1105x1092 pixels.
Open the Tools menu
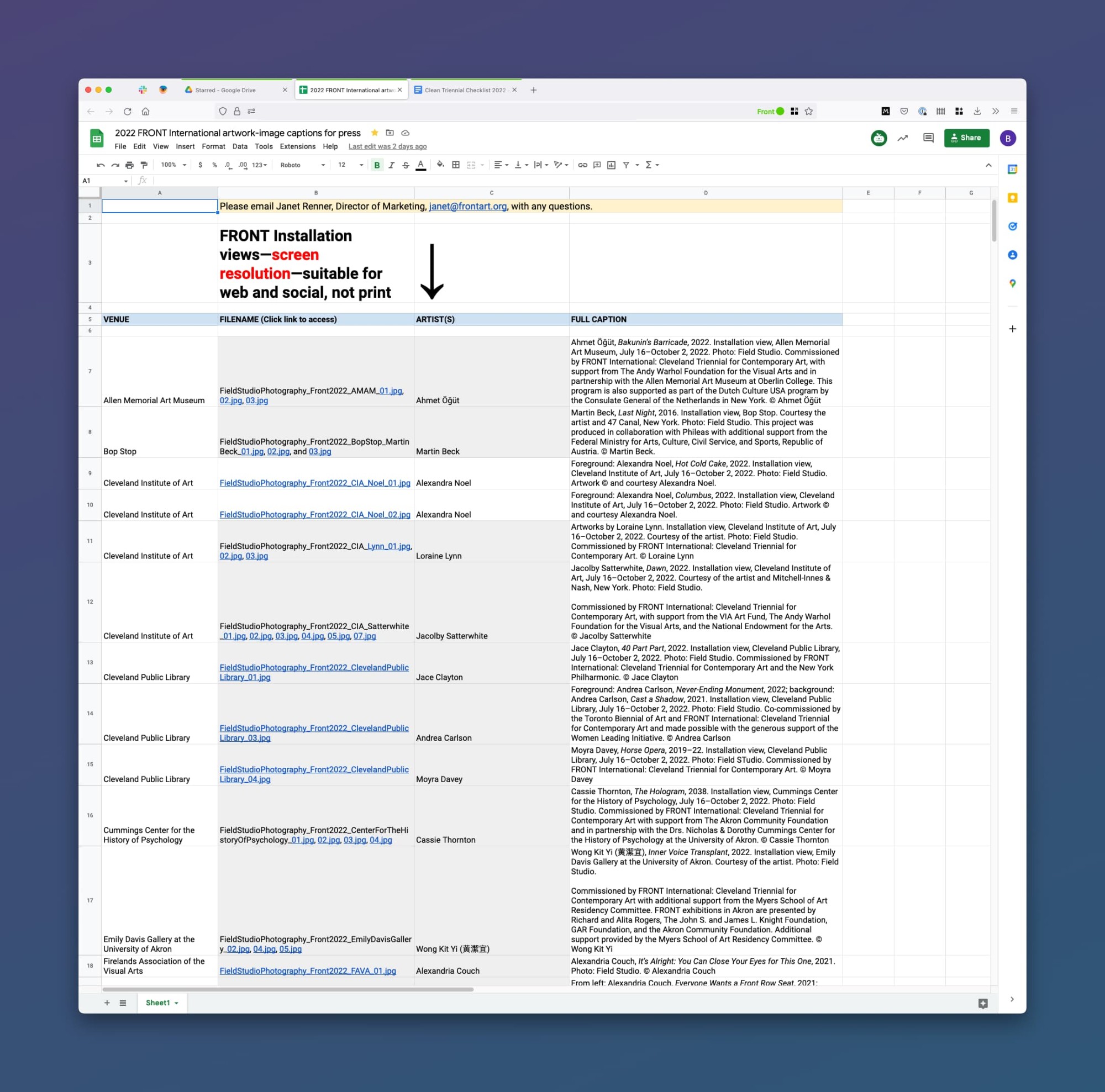pos(264,147)
